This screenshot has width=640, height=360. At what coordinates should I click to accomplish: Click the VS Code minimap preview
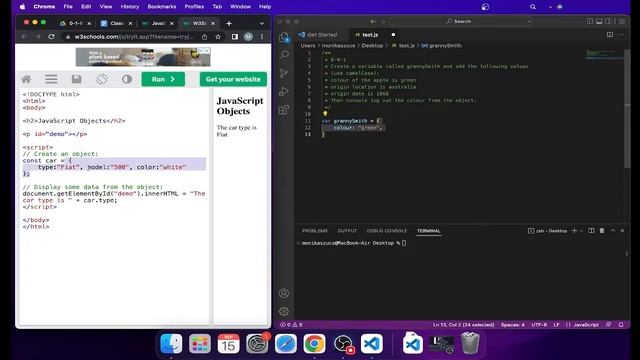coord(604,54)
